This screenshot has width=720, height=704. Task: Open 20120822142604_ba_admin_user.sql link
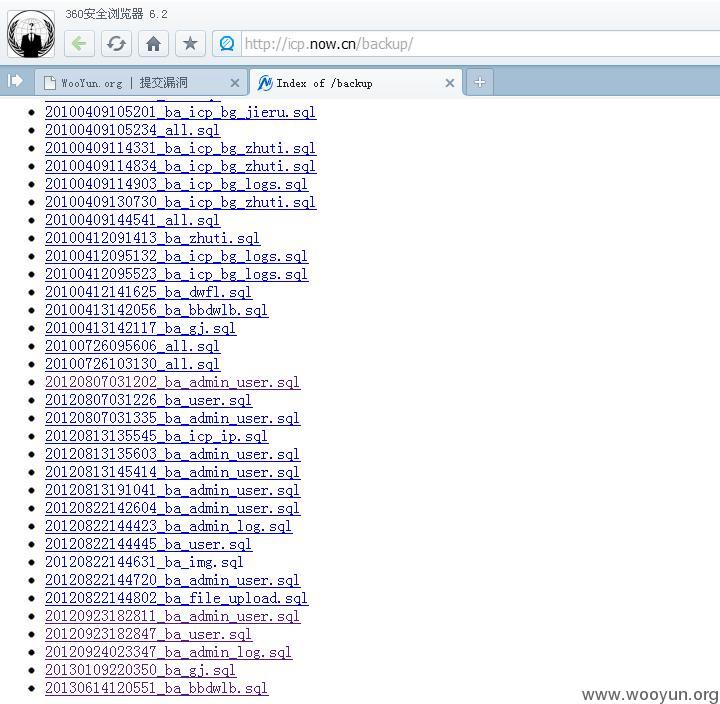173,508
